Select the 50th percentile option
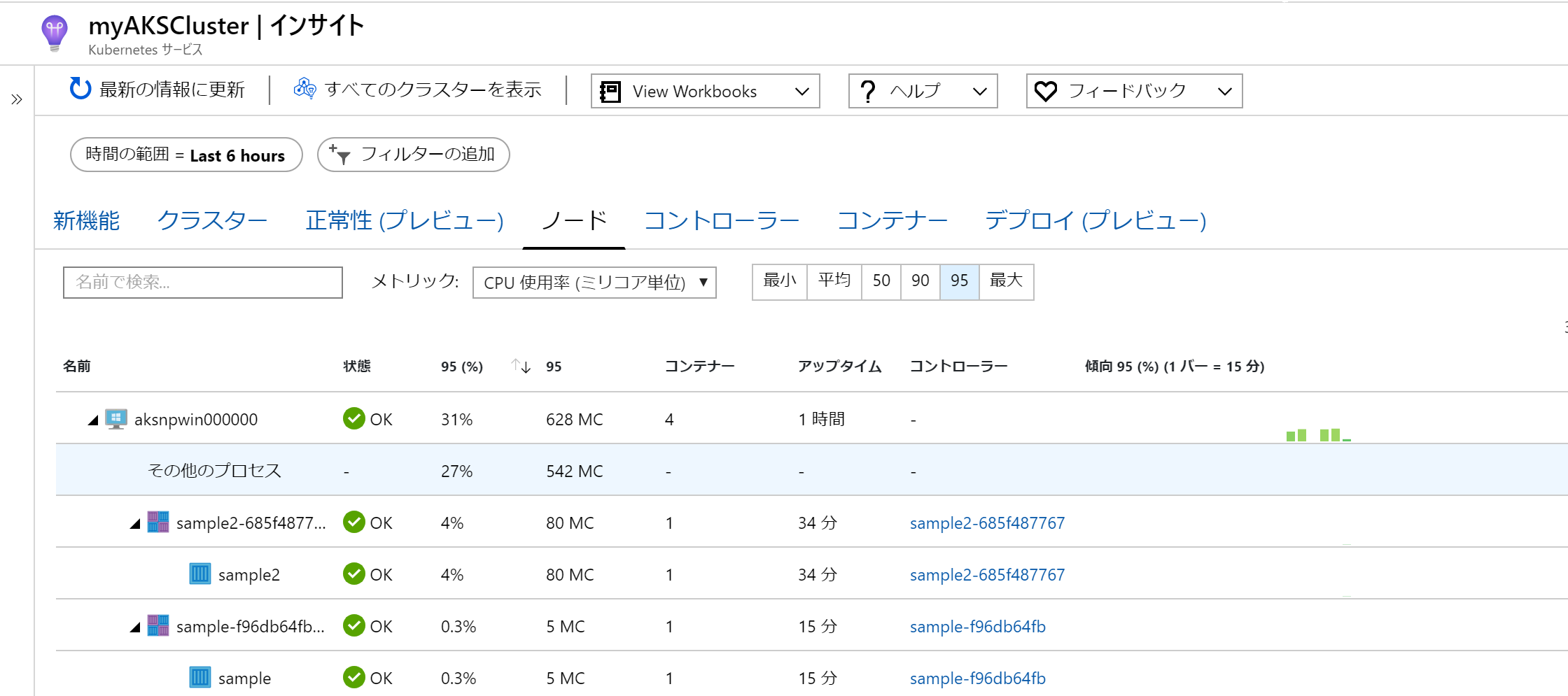This screenshot has height=696, width=1568. [x=881, y=281]
